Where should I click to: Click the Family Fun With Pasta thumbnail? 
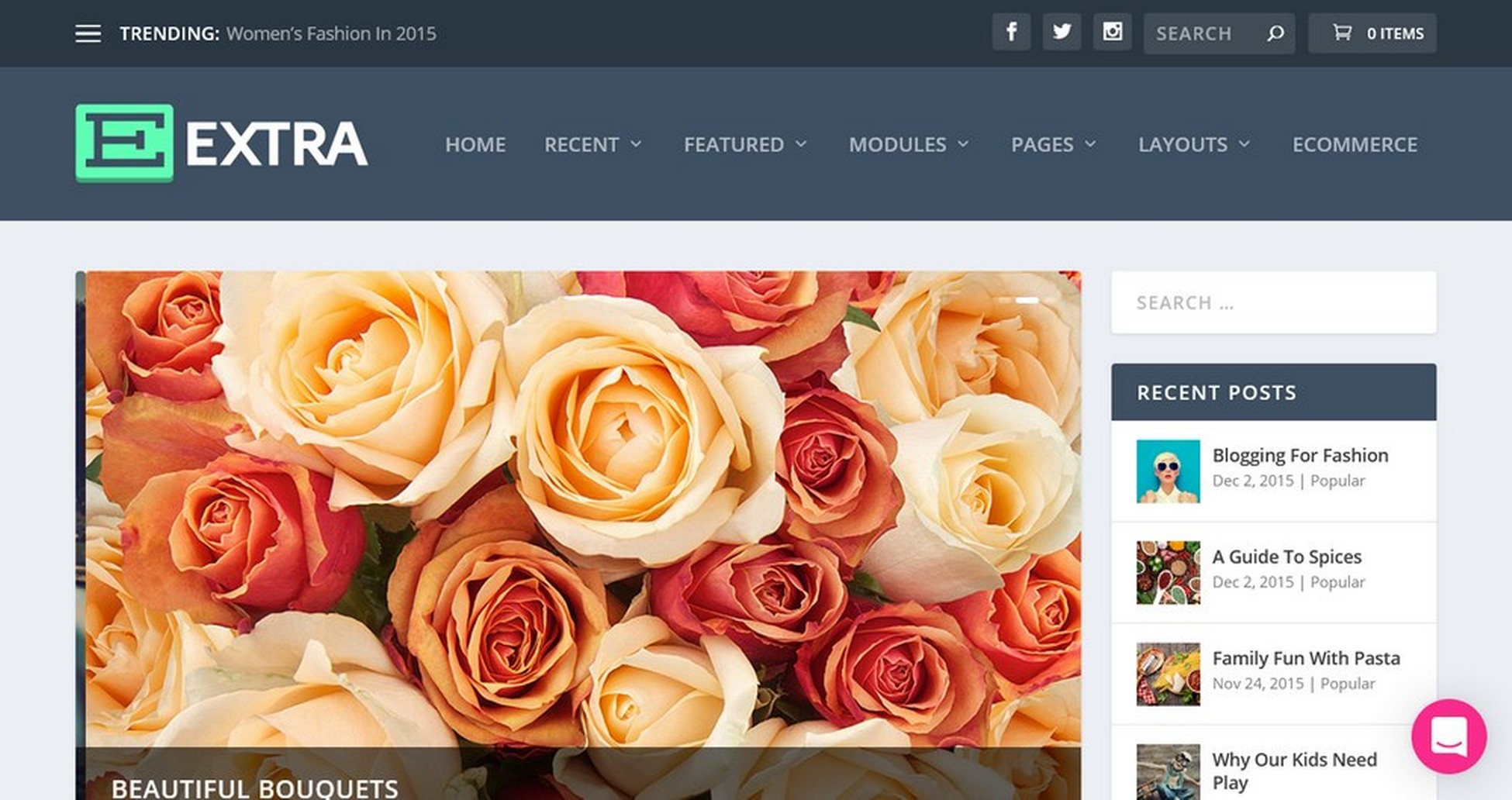click(1168, 674)
